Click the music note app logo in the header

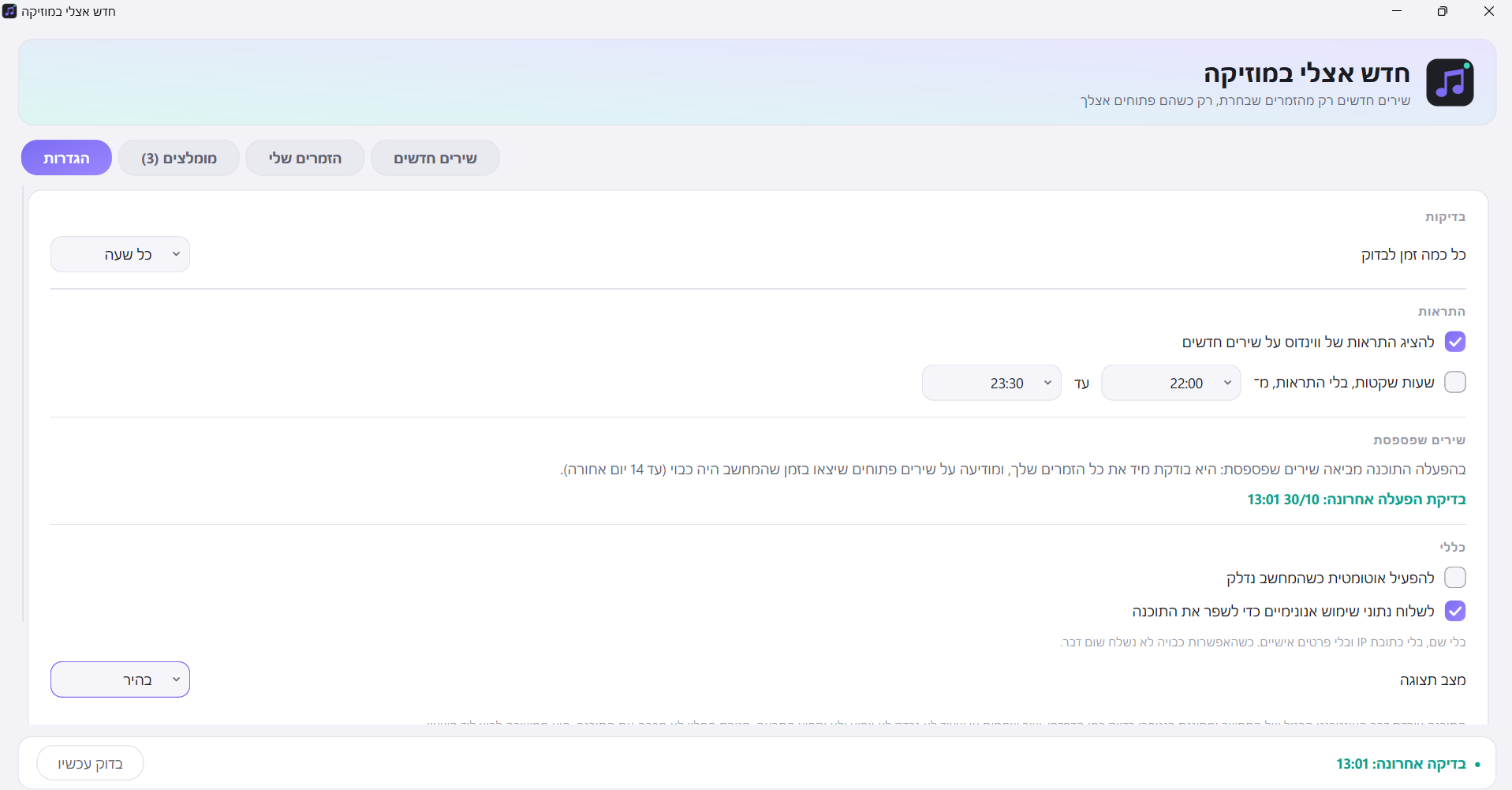pos(1450,82)
